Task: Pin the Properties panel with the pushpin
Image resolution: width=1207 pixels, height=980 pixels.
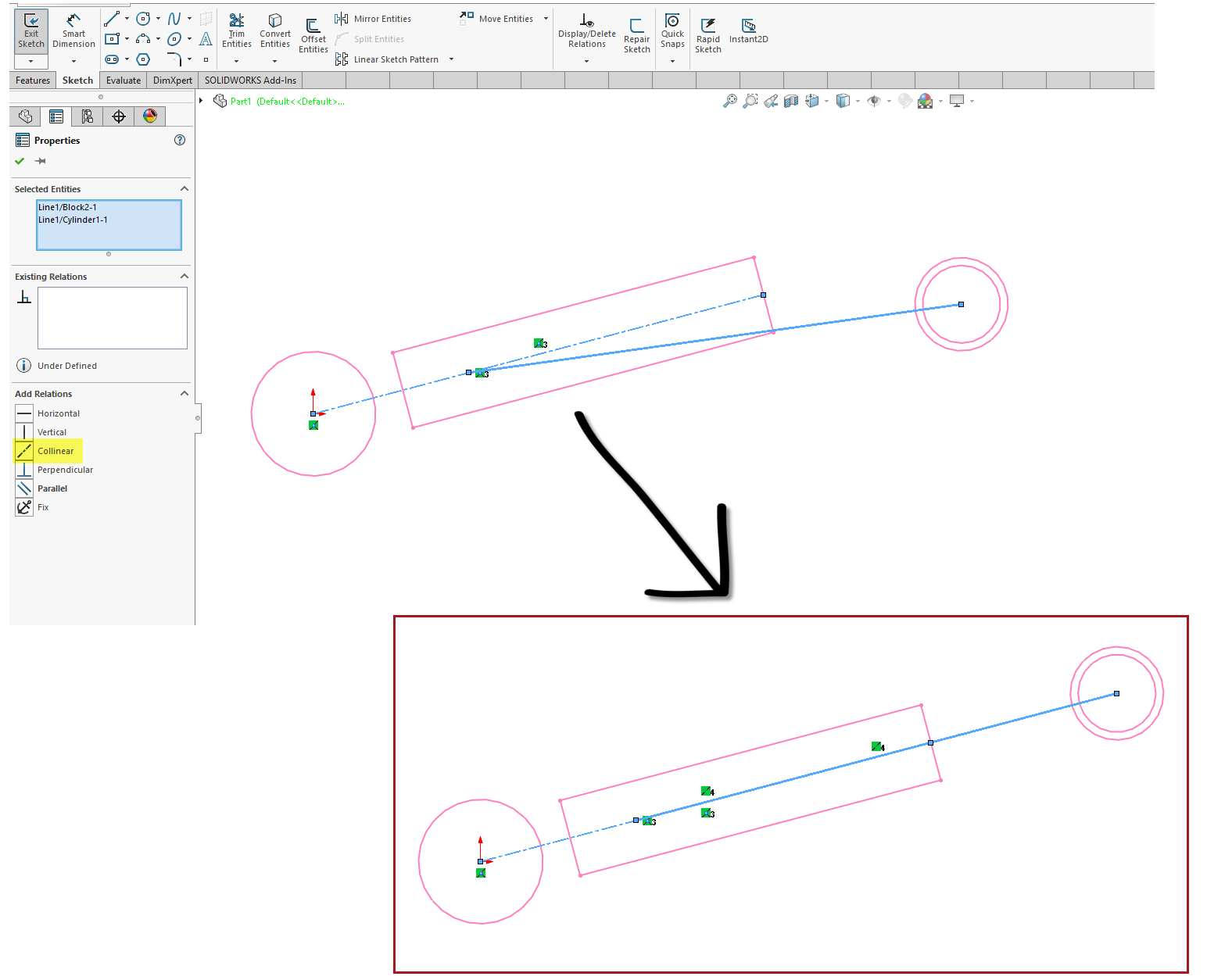Action: (40, 161)
